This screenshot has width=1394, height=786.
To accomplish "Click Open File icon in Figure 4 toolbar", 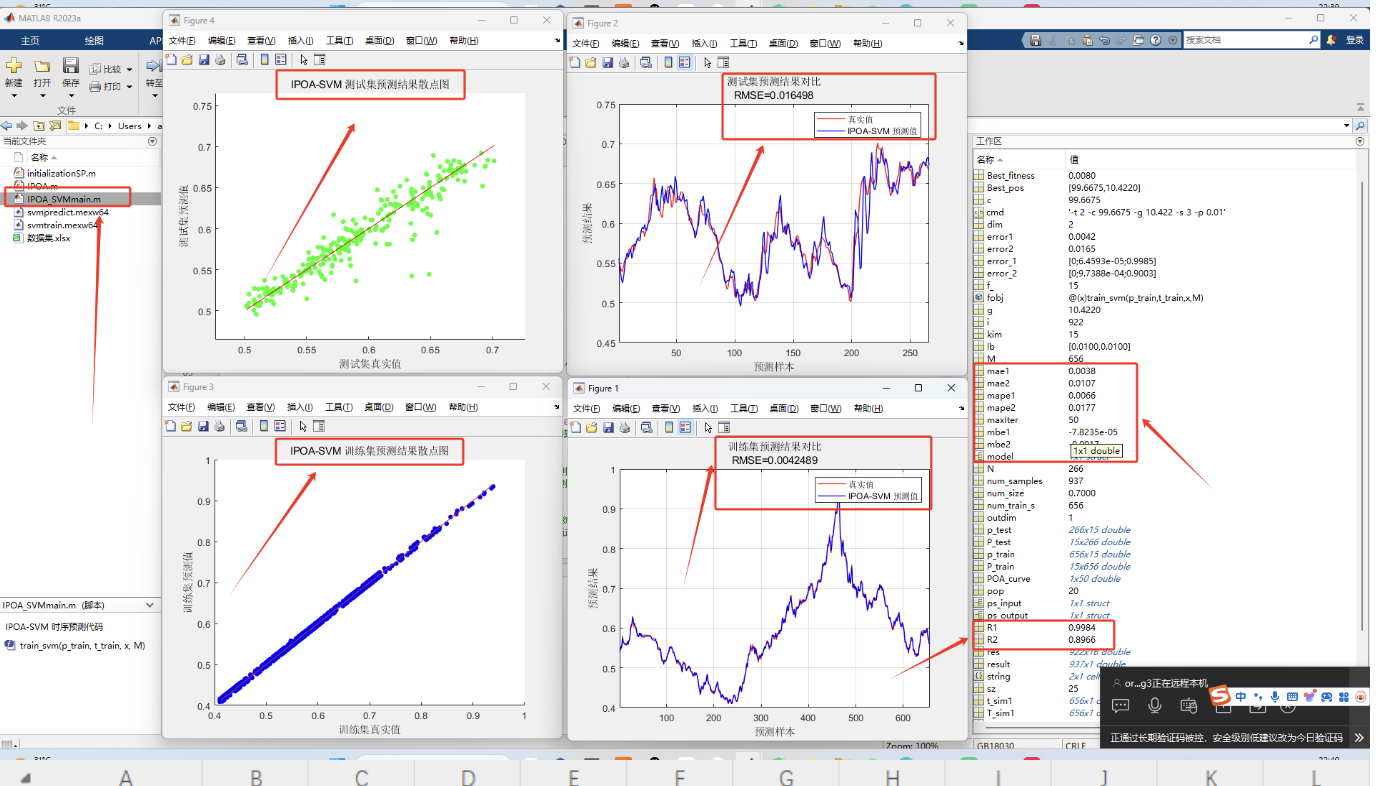I will (x=186, y=60).
